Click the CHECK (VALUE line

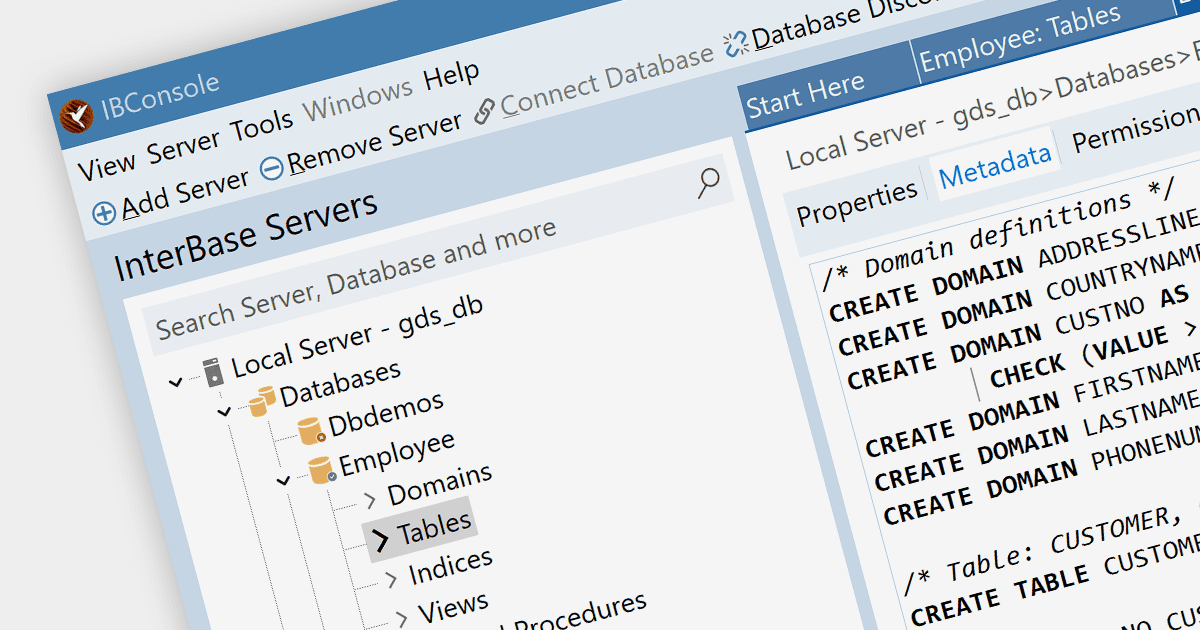[1095, 354]
